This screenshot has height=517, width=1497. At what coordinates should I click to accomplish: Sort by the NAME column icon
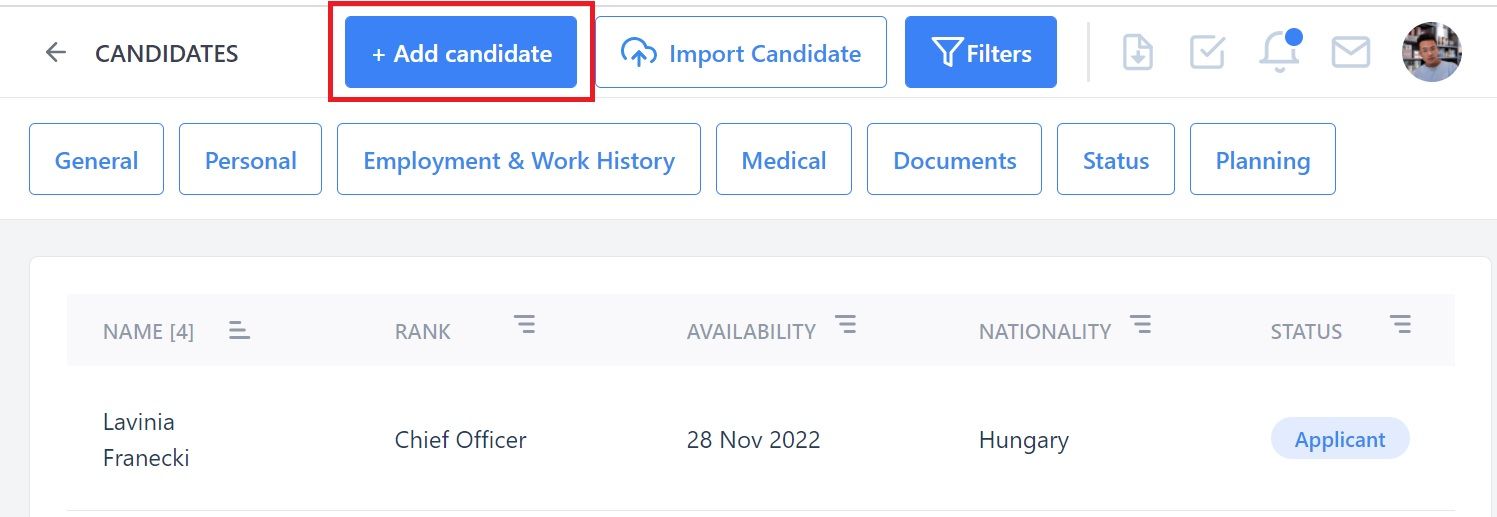(239, 330)
